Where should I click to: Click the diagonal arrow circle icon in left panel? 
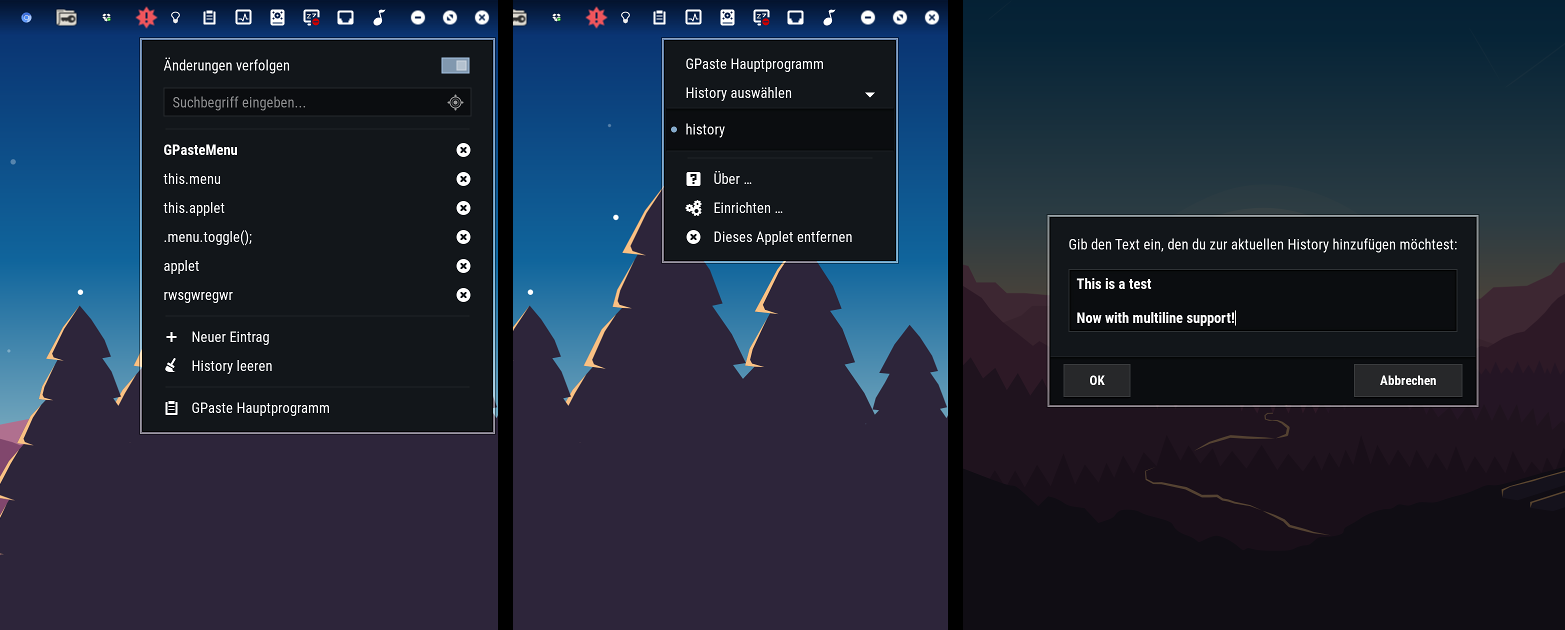(450, 17)
